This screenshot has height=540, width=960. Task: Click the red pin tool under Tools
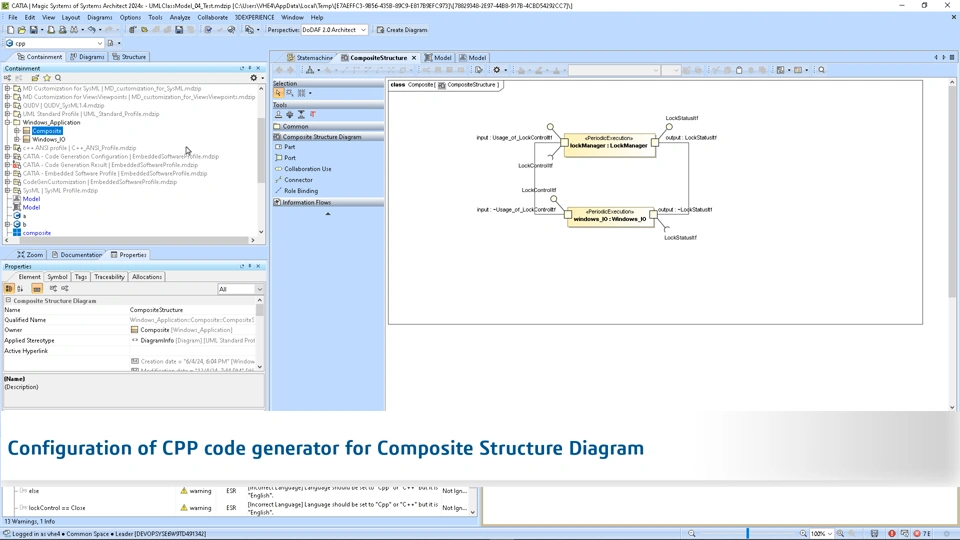pyautogui.click(x=313, y=114)
